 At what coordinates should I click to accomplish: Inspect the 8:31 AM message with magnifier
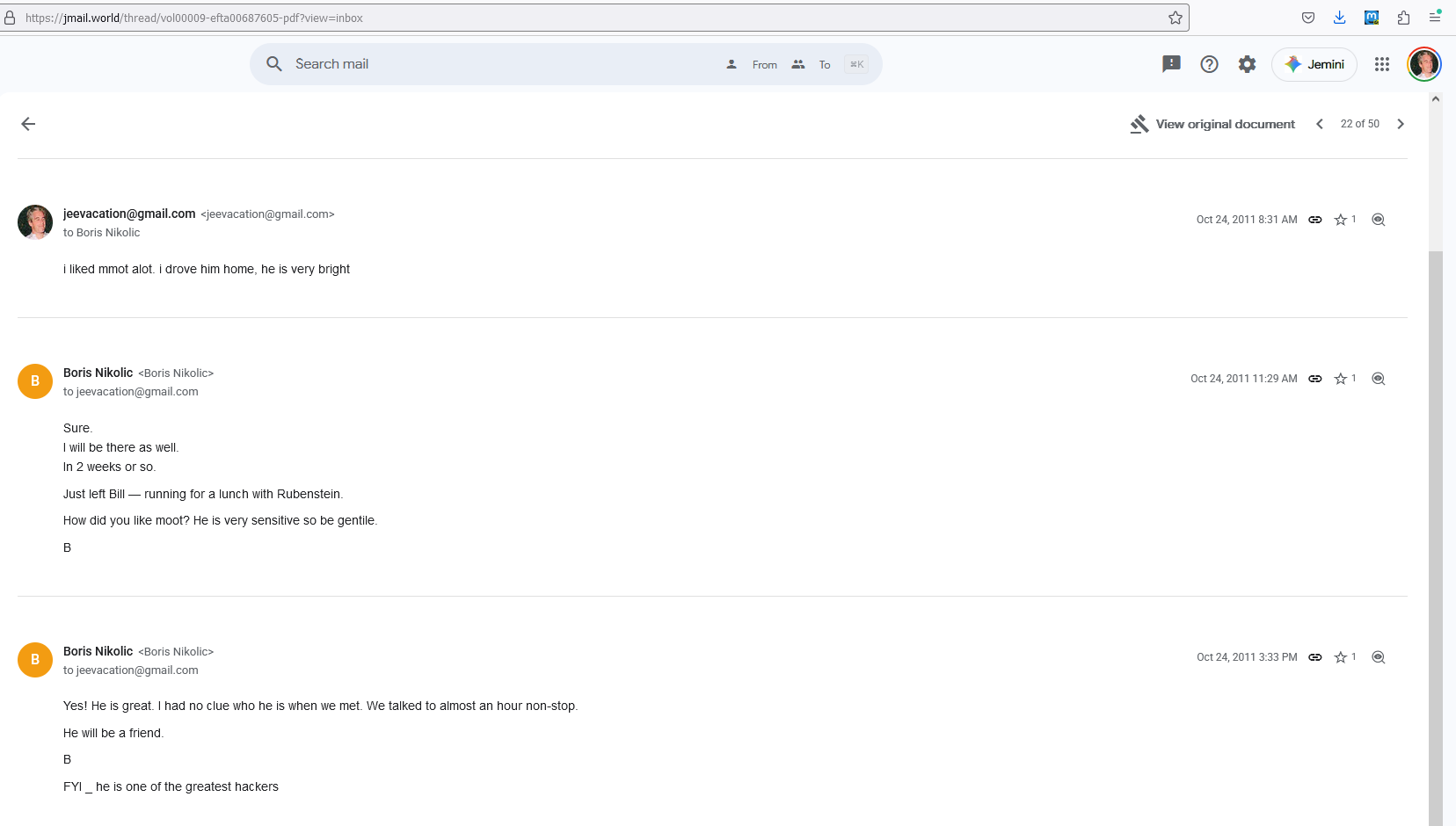1379,220
